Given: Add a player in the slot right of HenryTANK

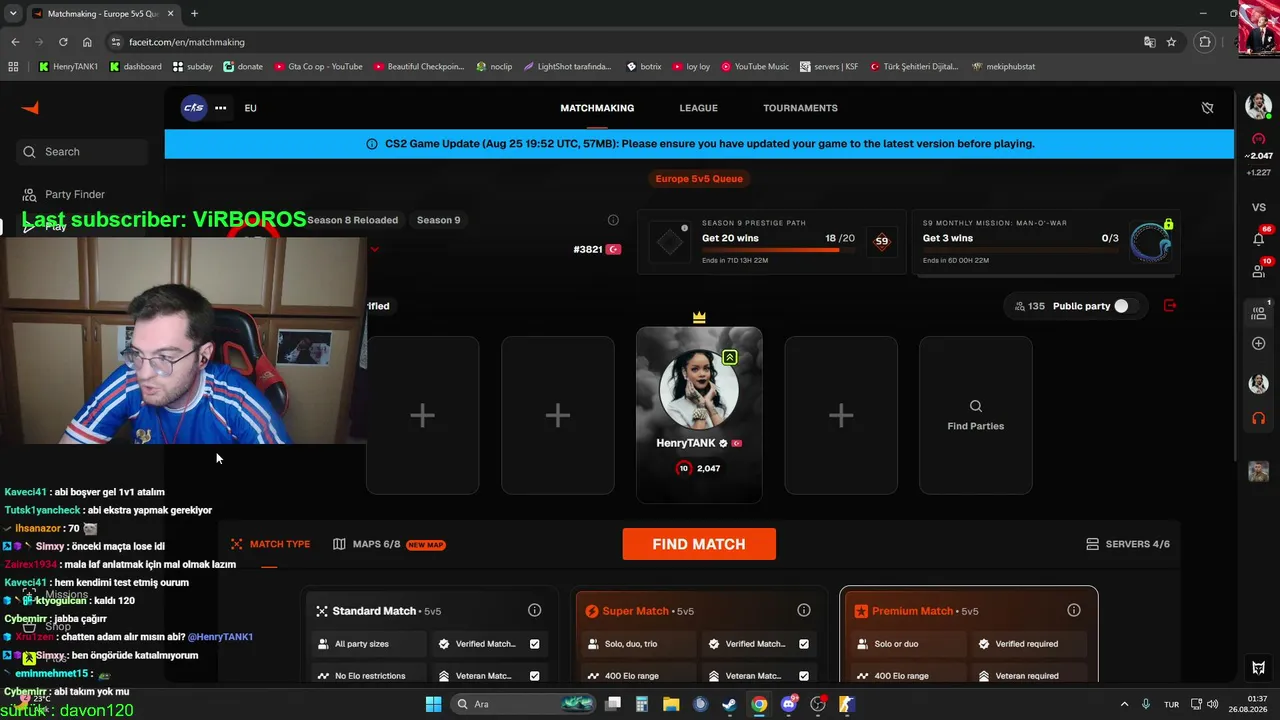Looking at the screenshot, I should pyautogui.click(x=841, y=415).
